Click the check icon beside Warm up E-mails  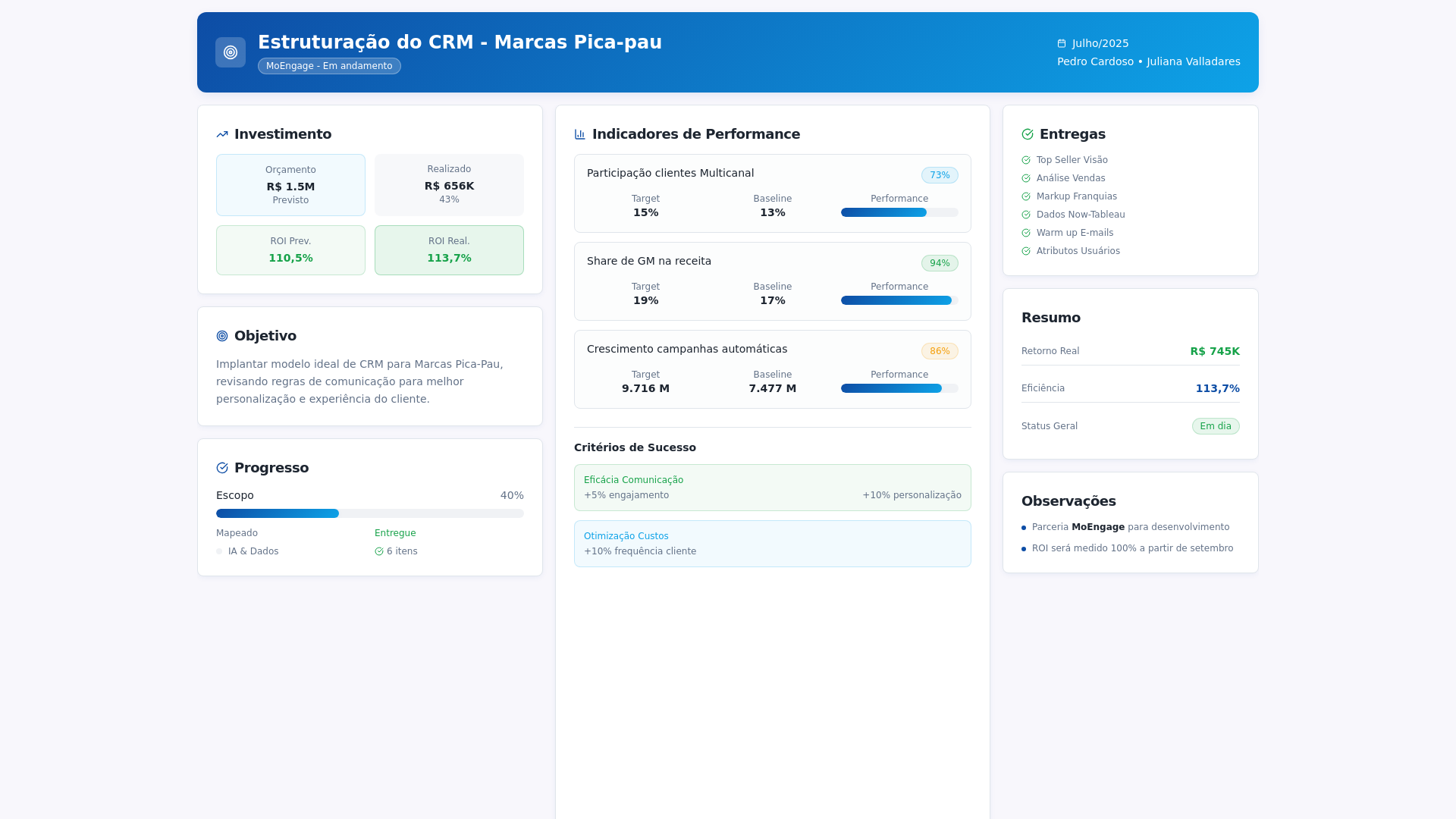(x=1026, y=233)
